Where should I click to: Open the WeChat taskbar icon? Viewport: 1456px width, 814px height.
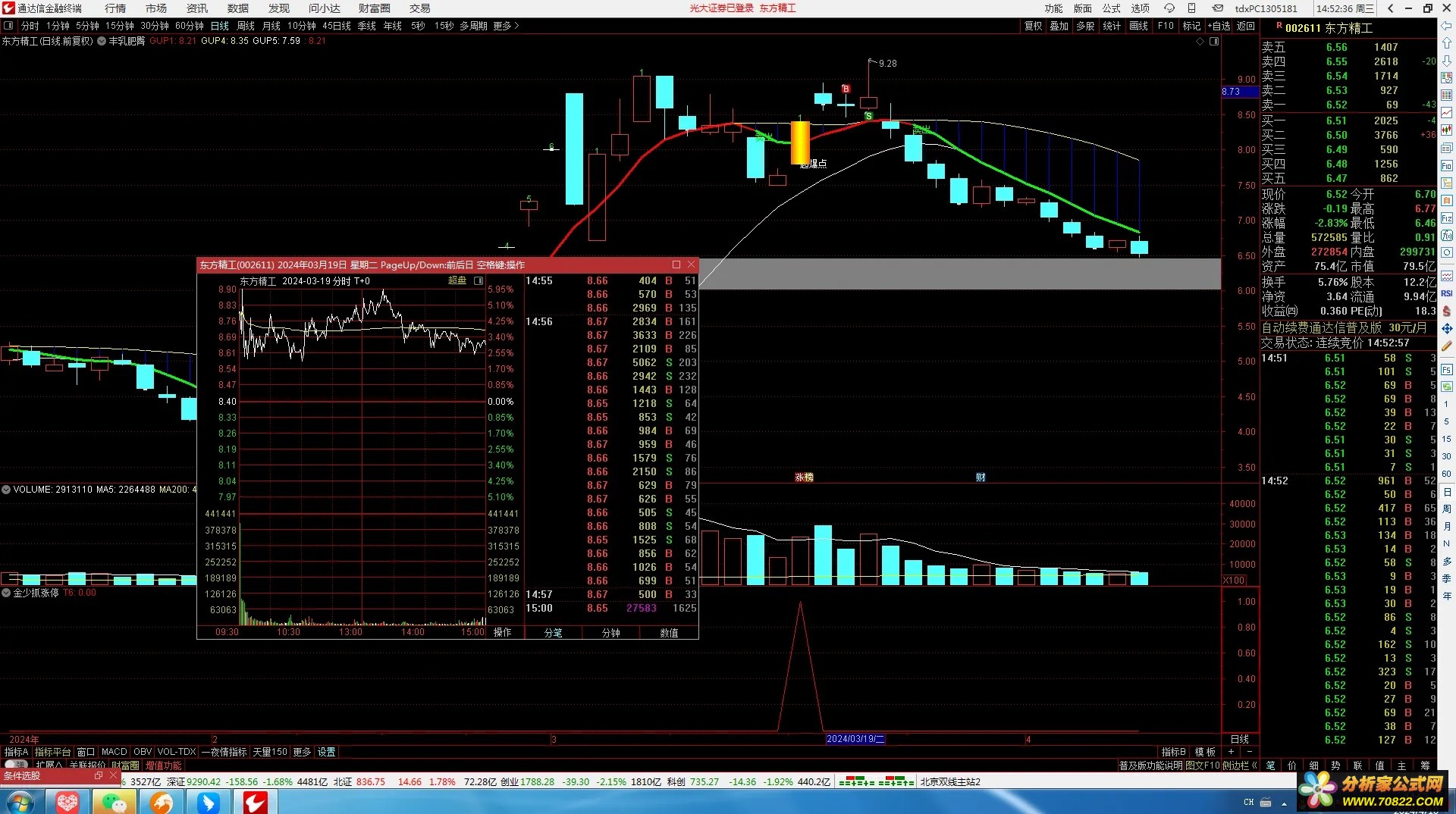115,801
